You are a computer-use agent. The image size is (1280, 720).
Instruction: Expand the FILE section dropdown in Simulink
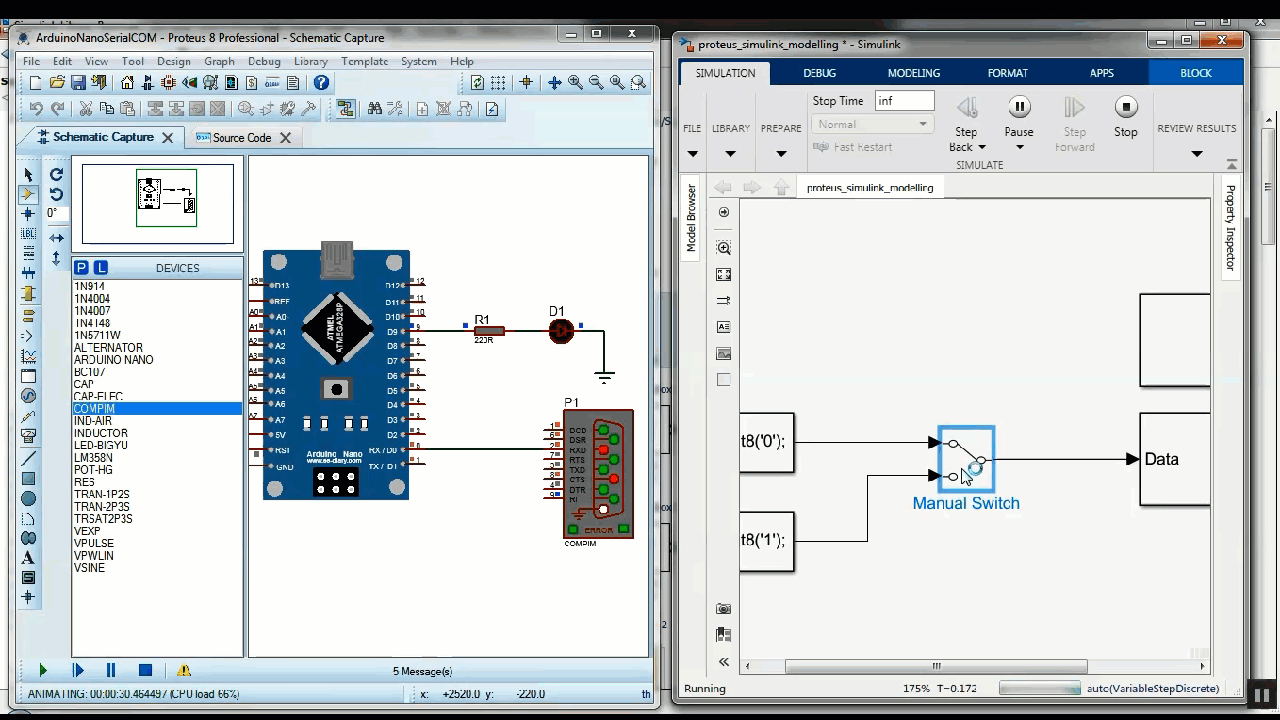click(x=692, y=154)
